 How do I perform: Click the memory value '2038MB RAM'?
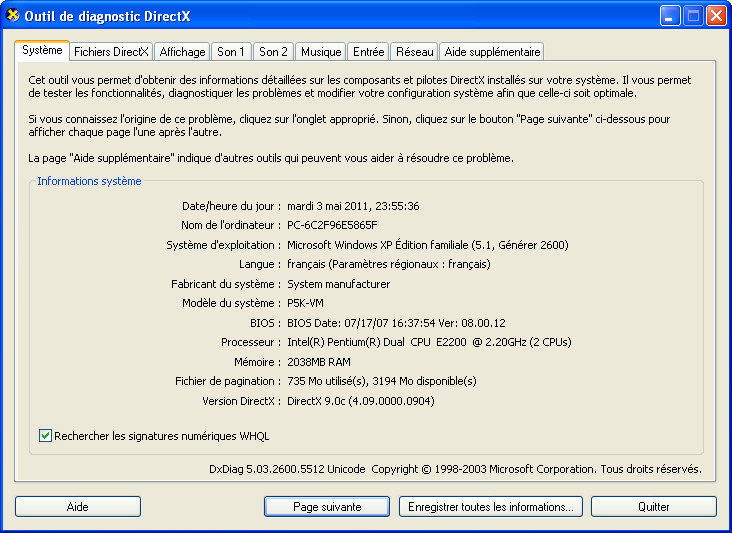[x=319, y=362]
